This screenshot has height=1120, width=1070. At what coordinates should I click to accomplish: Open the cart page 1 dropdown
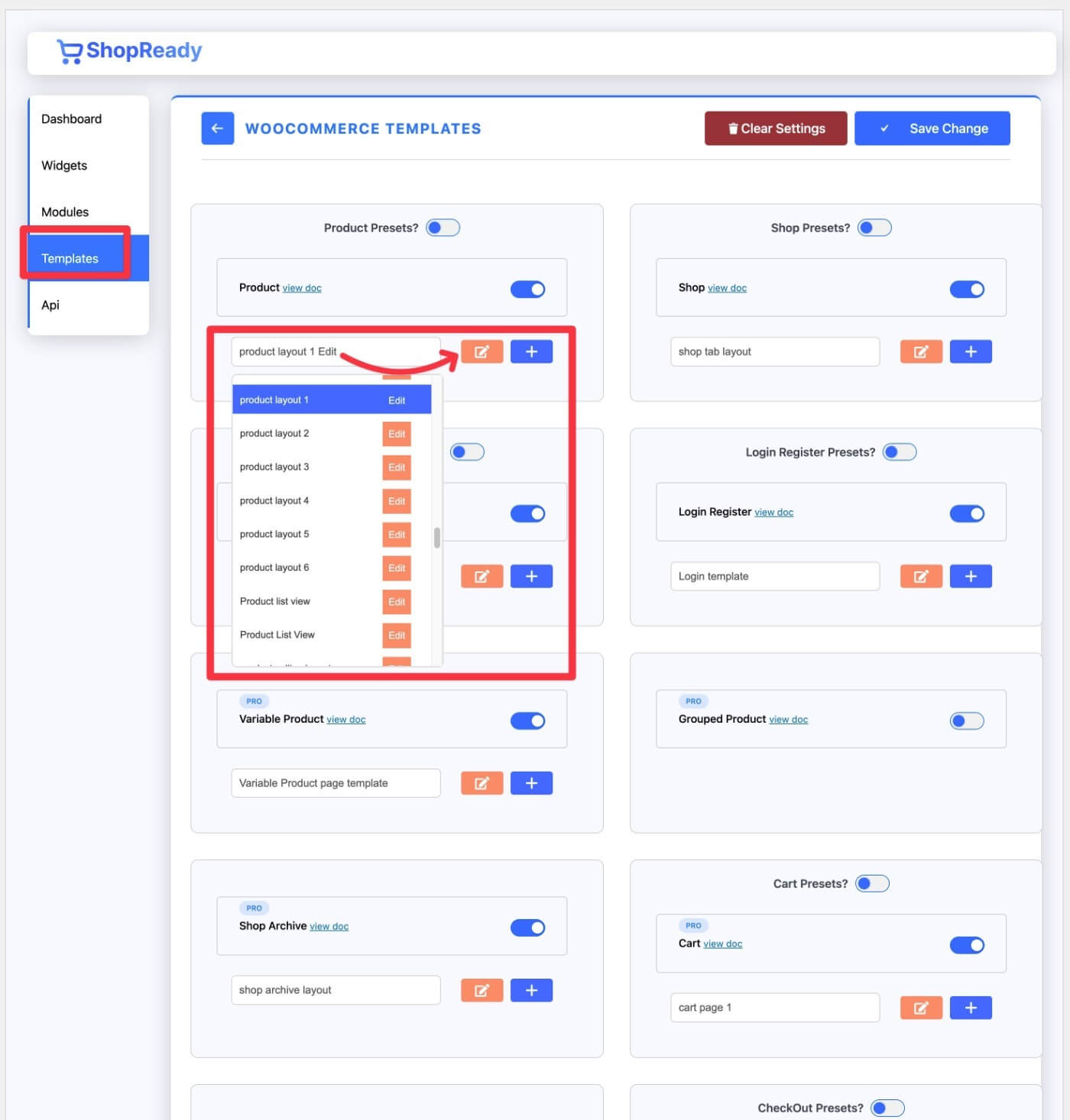click(x=775, y=1008)
